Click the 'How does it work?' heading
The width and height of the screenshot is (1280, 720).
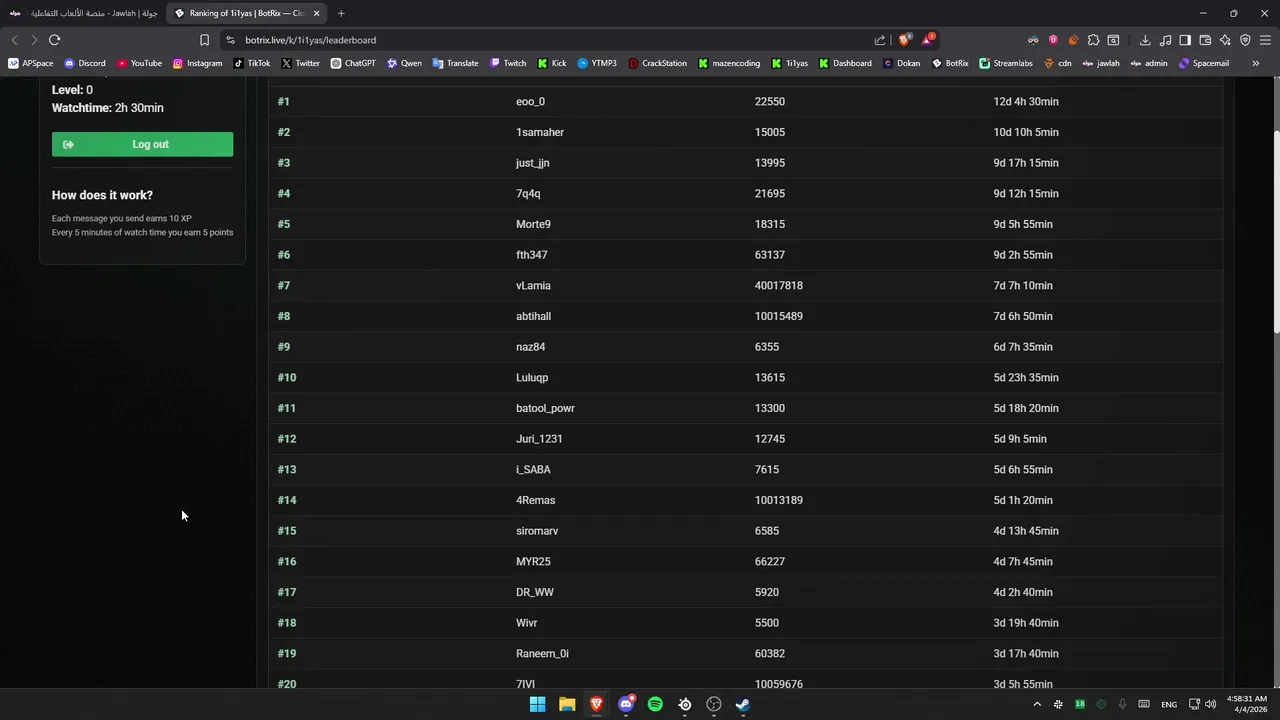tap(102, 195)
